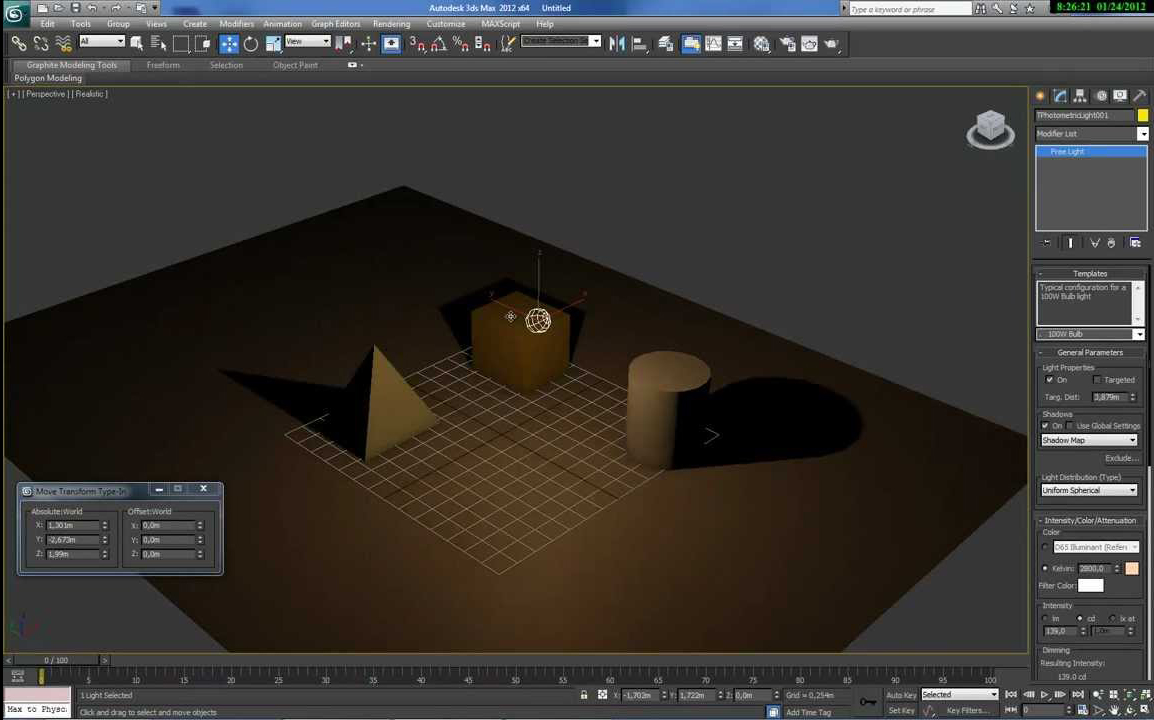Open the Hierarchy command panel tab
This screenshot has height=720, width=1154.
[1080, 96]
